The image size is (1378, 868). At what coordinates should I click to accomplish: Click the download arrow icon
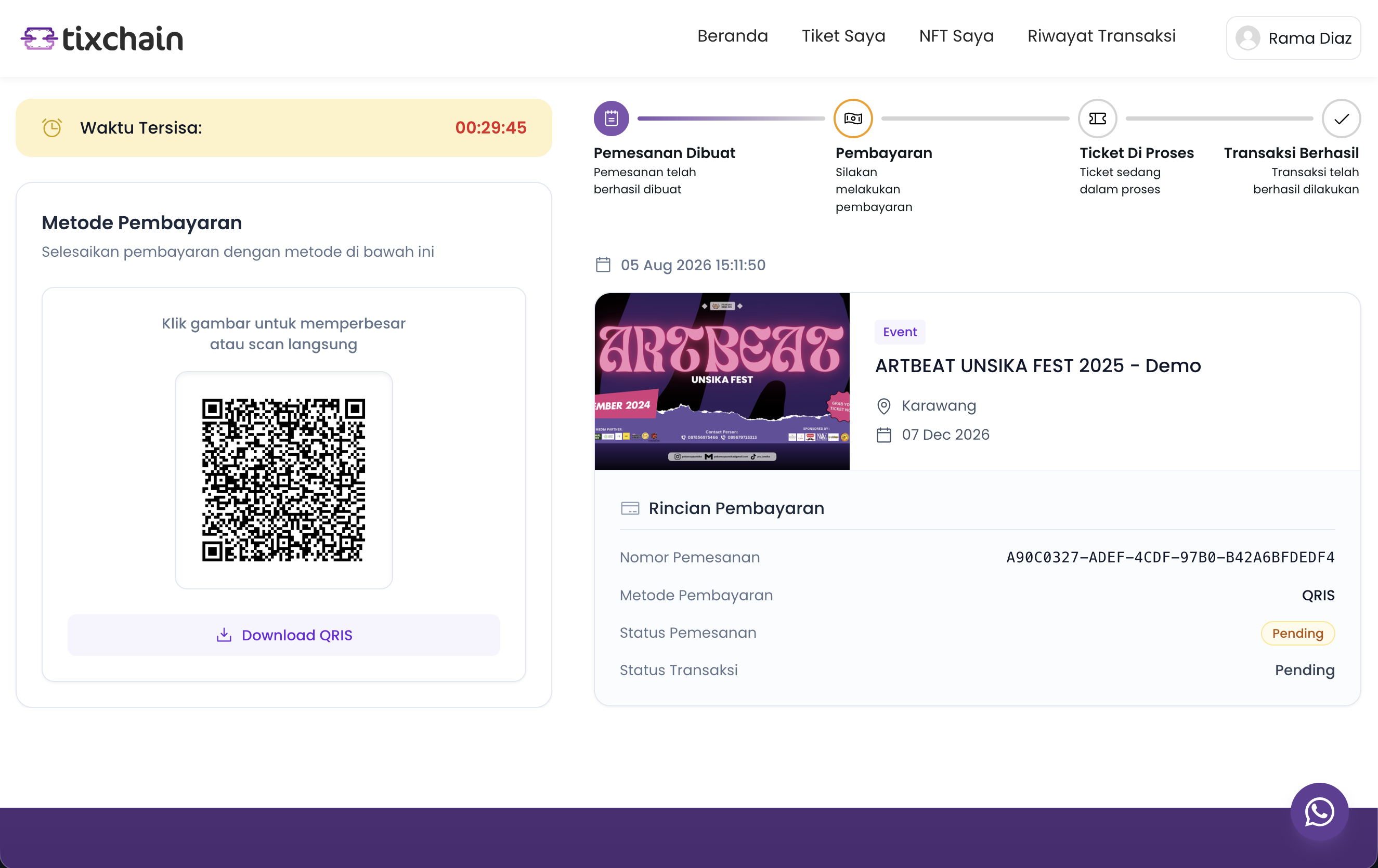[224, 635]
